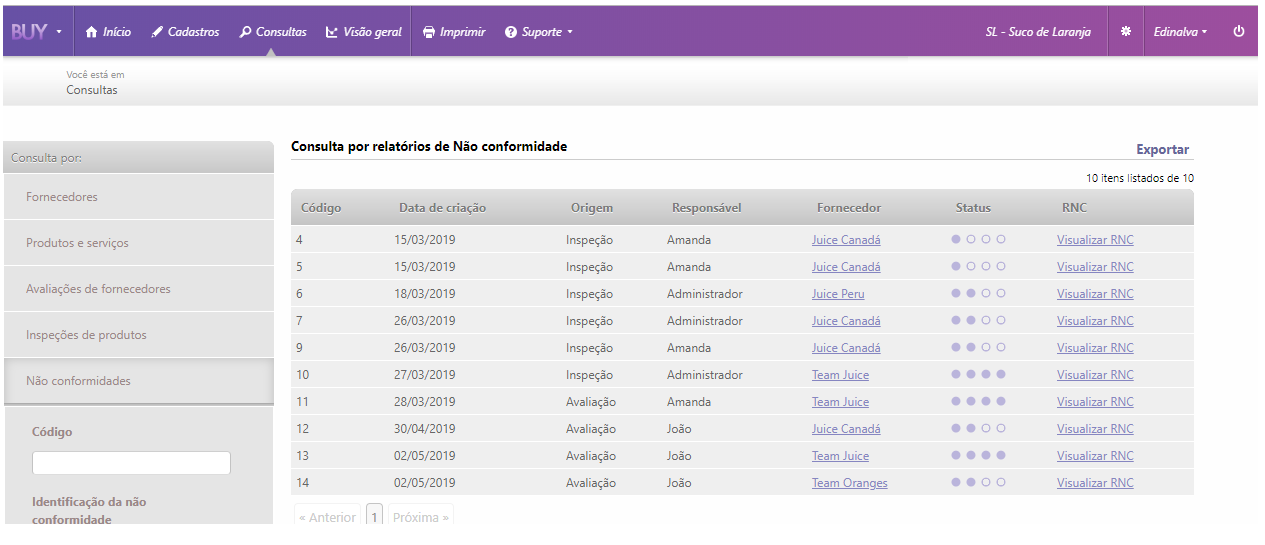Viewport: 1265px width, 545px height.
Task: Click Imprimir to print
Action: coord(454,32)
